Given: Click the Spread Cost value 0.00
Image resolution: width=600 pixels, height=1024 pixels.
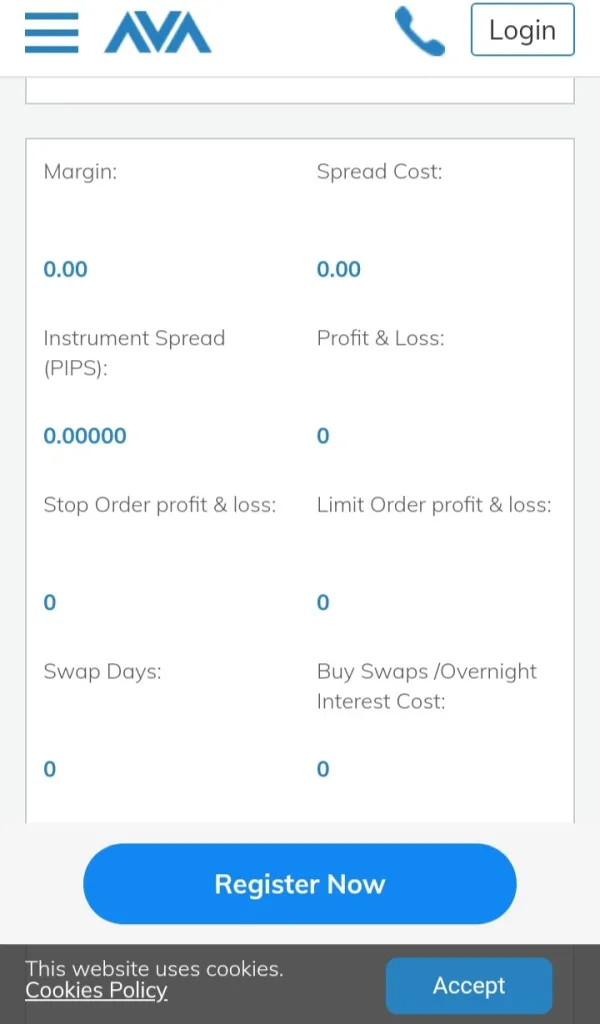Looking at the screenshot, I should (339, 269).
